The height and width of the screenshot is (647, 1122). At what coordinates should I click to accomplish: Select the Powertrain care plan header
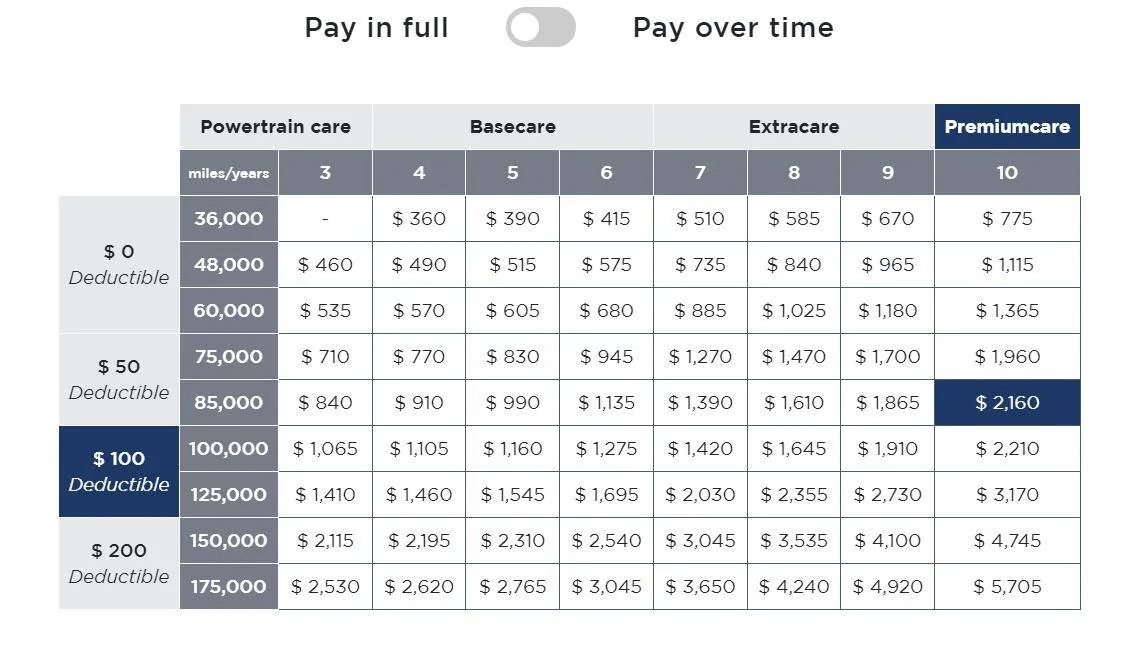tap(275, 127)
